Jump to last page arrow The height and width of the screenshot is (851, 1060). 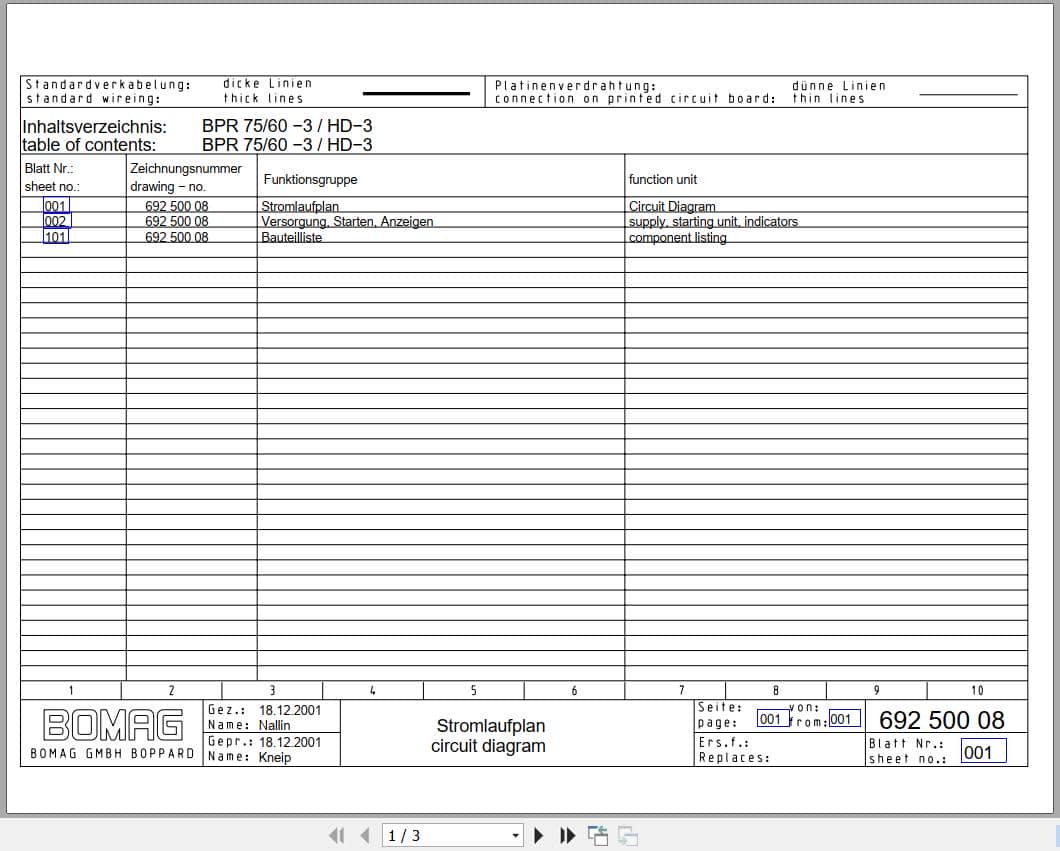pyautogui.click(x=568, y=835)
